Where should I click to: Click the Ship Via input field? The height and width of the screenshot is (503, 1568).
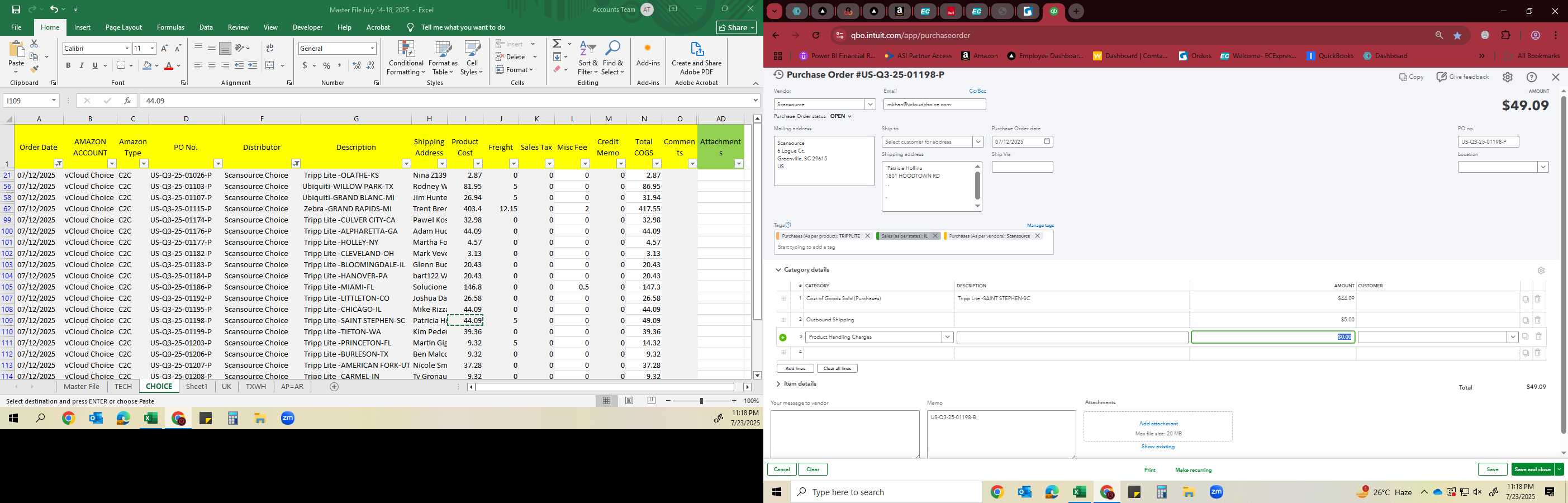pos(1022,167)
